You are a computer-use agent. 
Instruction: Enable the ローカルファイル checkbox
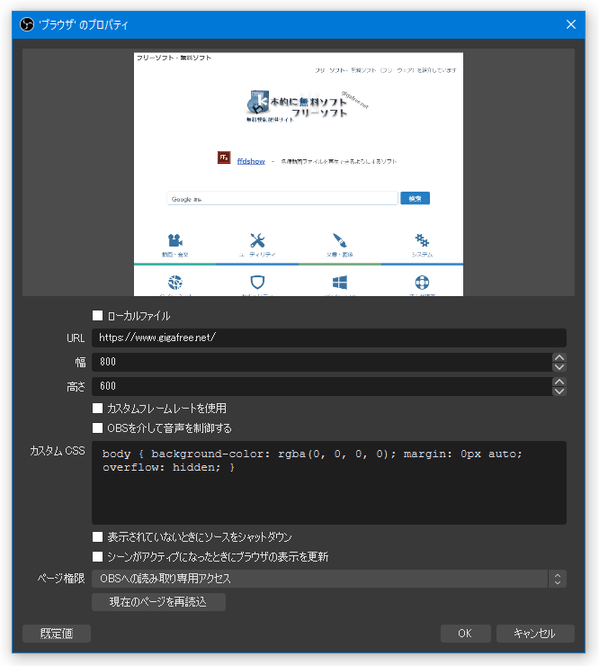point(98,316)
